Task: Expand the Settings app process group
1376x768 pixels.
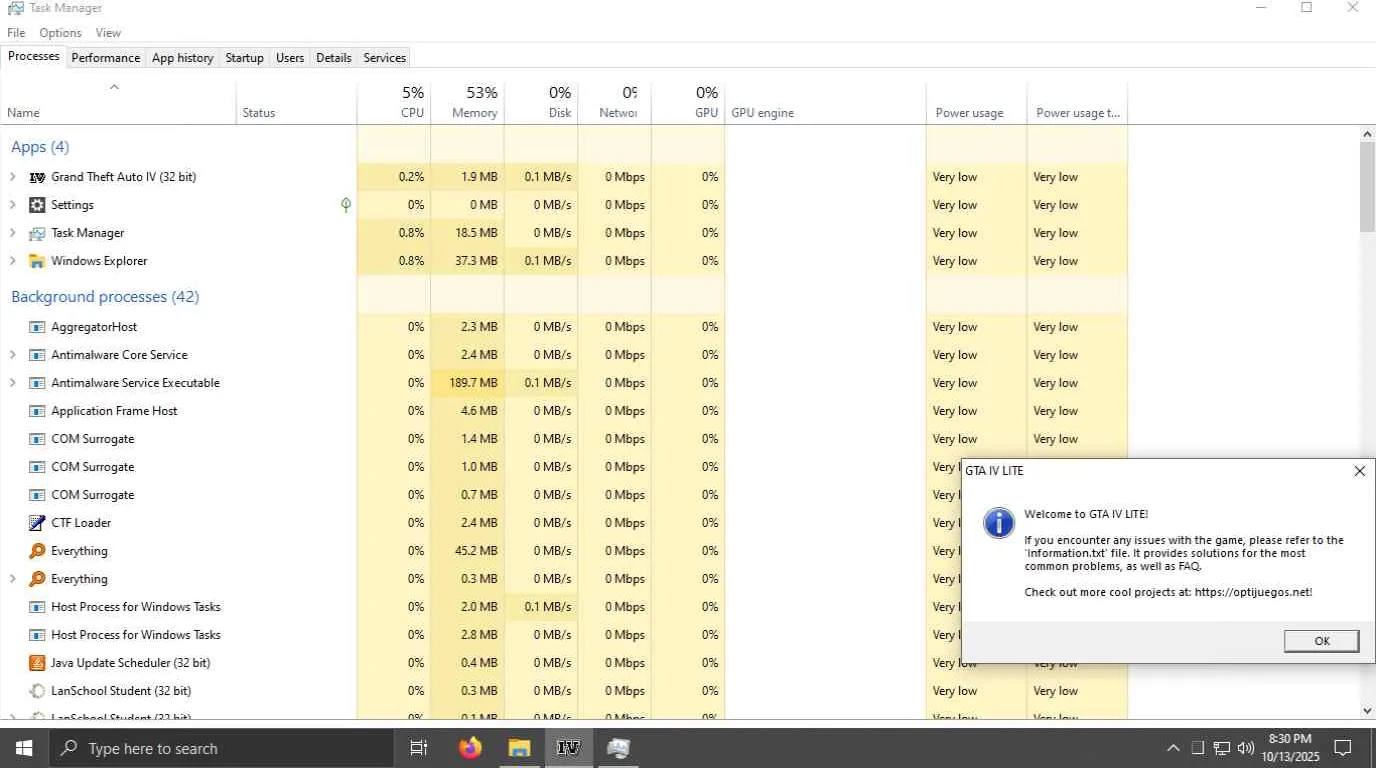Action: point(12,205)
